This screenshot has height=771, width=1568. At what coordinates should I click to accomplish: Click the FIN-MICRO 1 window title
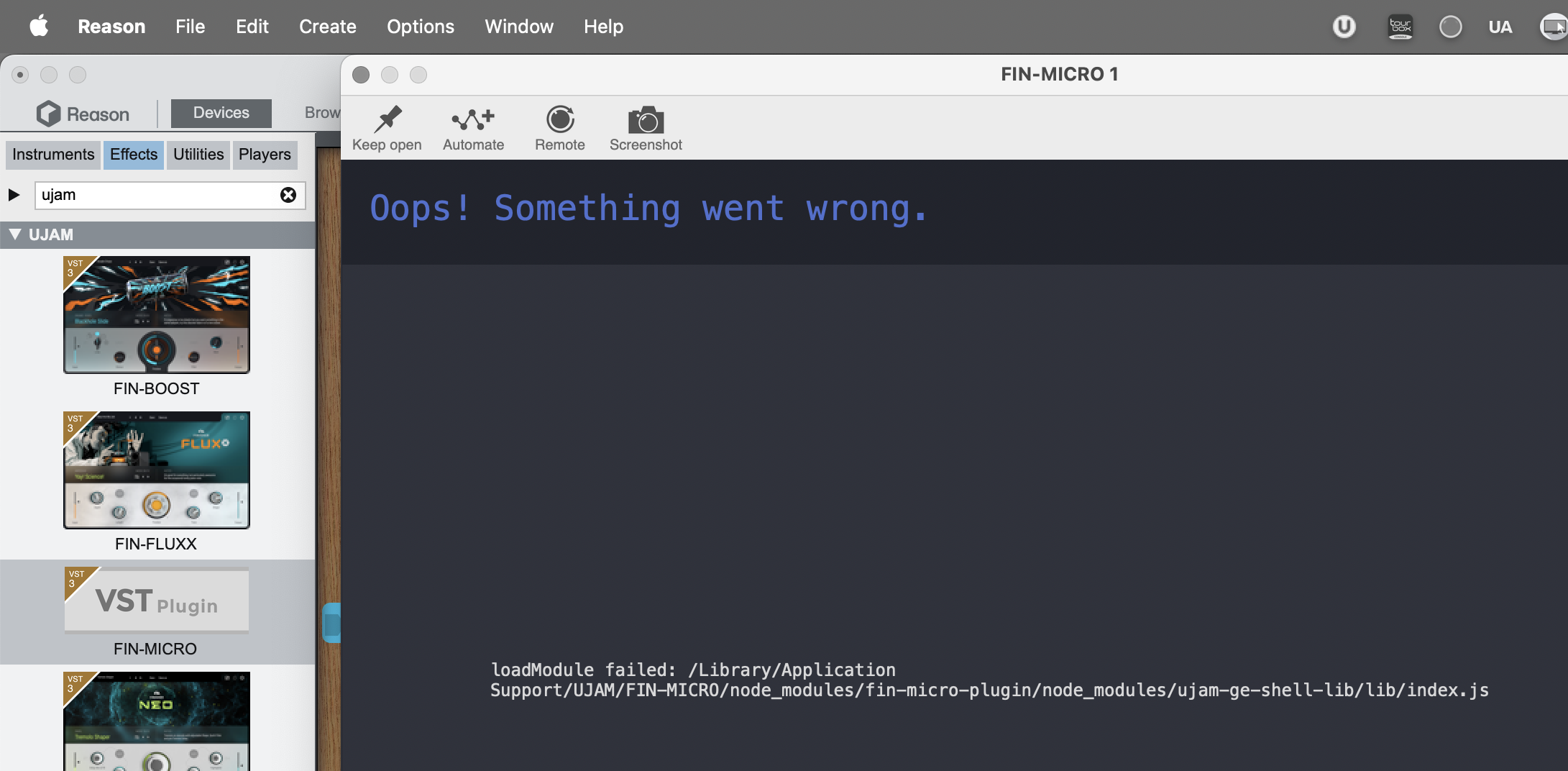[1060, 74]
